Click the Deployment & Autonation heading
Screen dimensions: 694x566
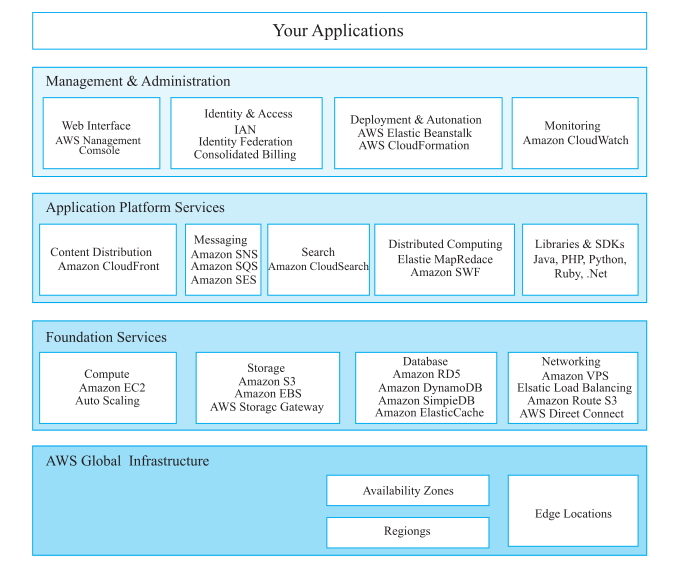pyautogui.click(x=416, y=120)
